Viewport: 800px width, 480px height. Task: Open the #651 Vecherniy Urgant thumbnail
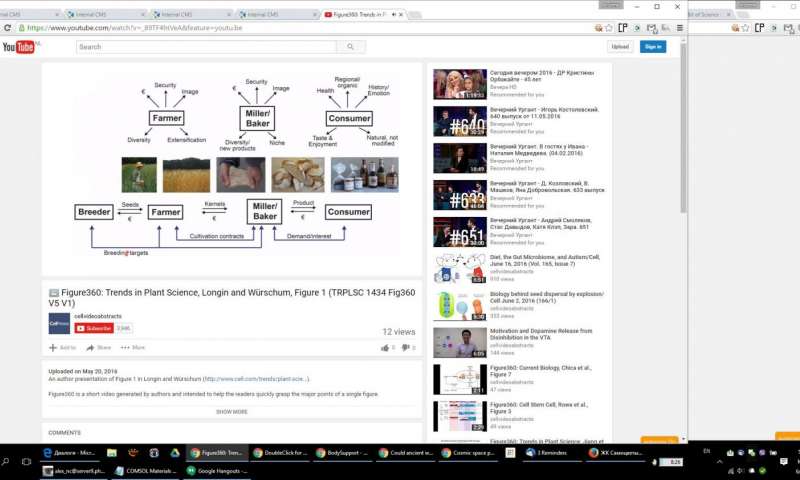(x=460, y=232)
